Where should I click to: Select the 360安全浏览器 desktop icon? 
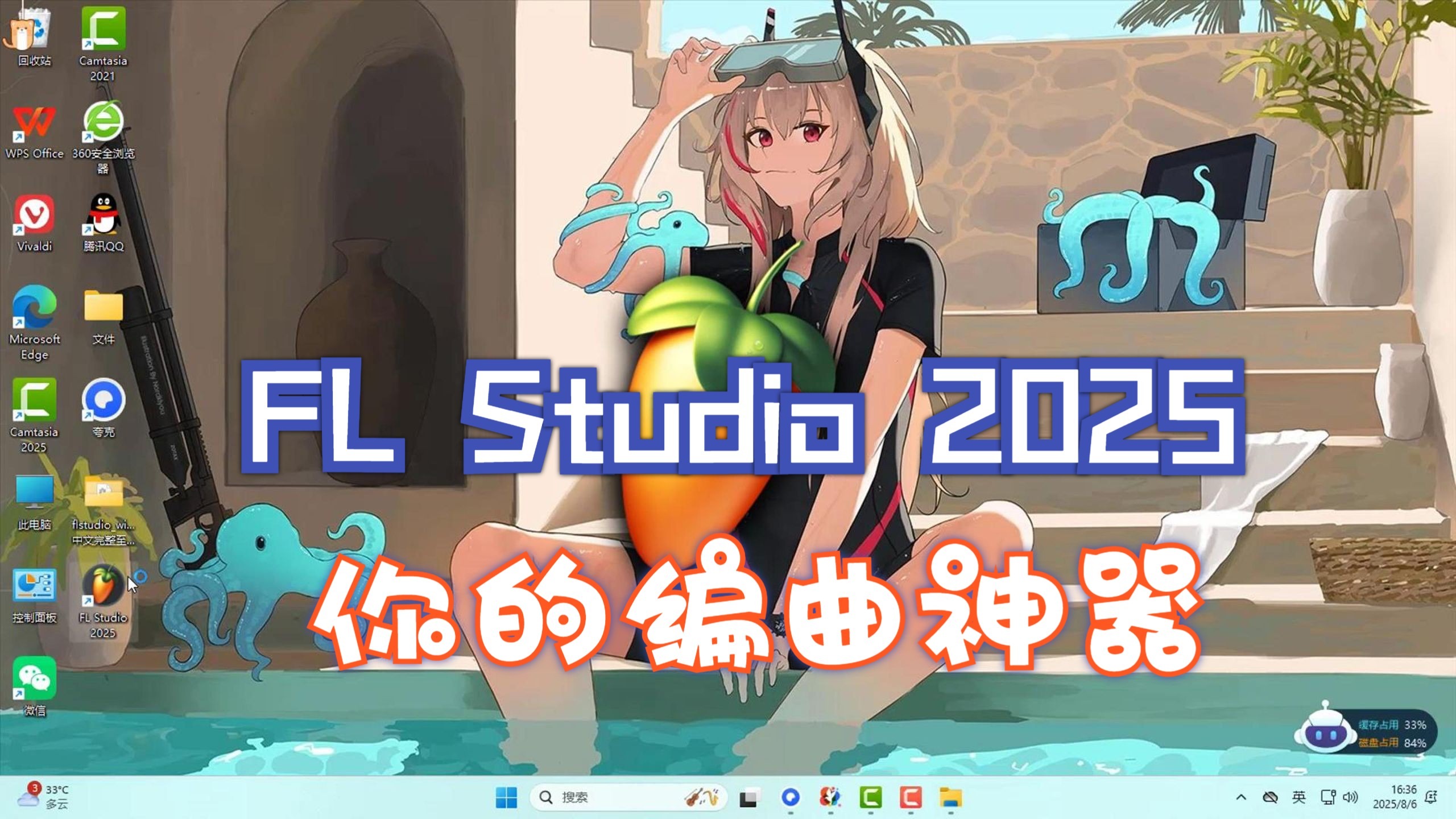[103, 138]
